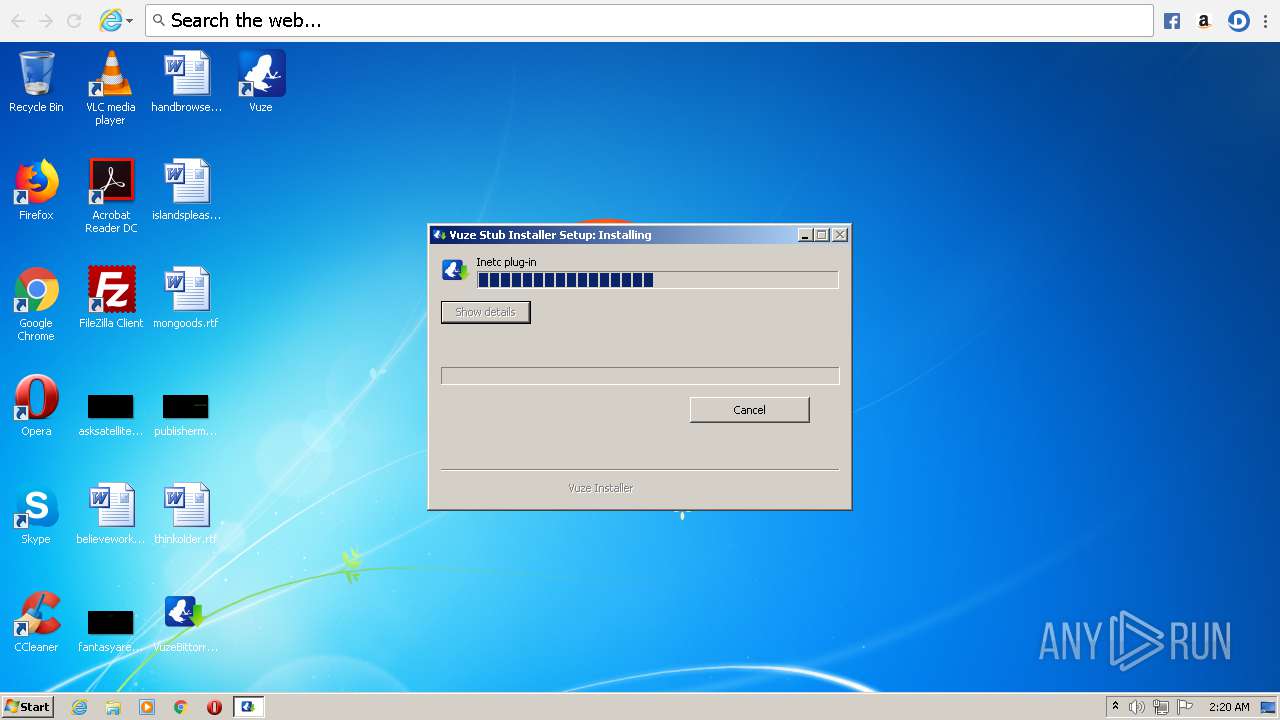Image resolution: width=1280 pixels, height=720 pixels.
Task: Open browser three-dot menu
Action: coord(1265,20)
